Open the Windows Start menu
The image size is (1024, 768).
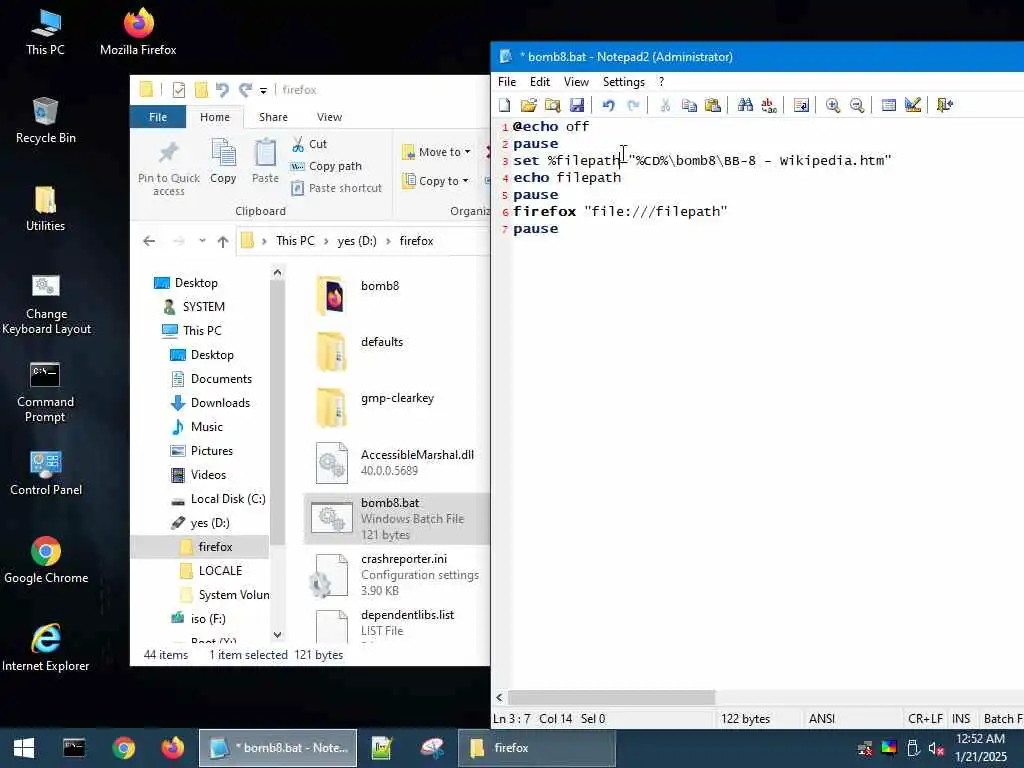click(24, 748)
